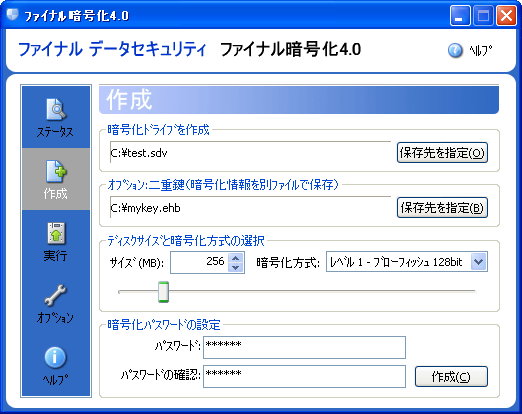This screenshot has height=414, width=522.
Task: Click the 保存先を指定(B) button
Action: tap(442, 208)
